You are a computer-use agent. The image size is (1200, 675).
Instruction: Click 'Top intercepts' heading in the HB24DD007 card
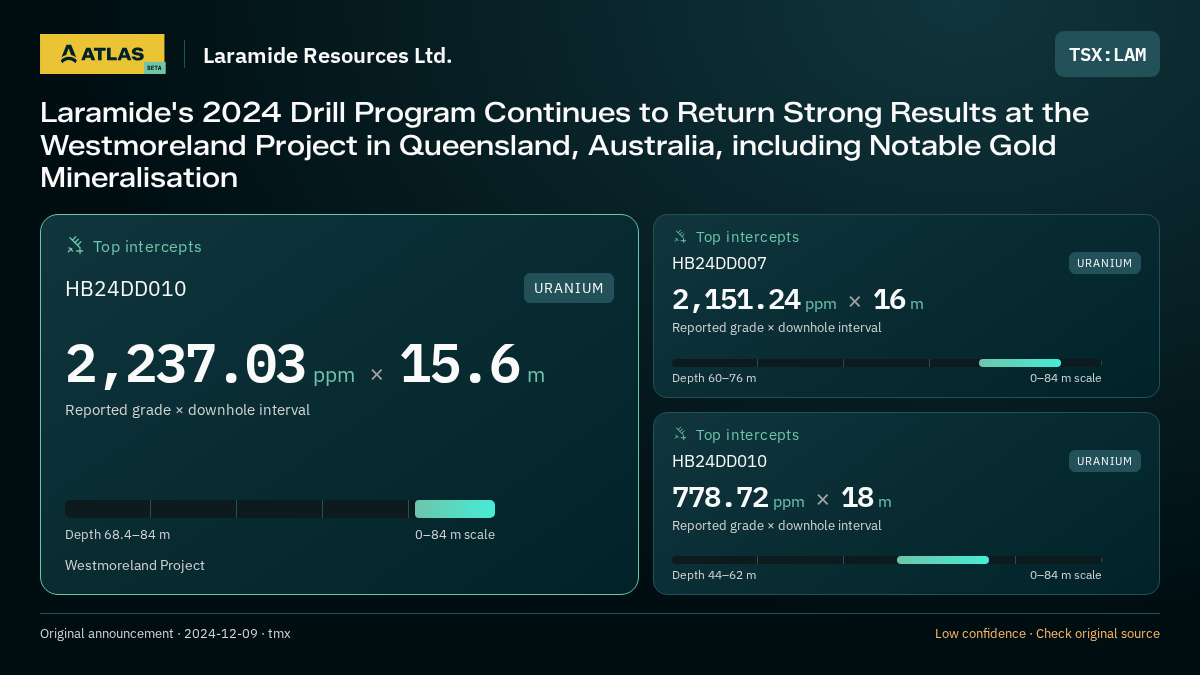point(747,237)
